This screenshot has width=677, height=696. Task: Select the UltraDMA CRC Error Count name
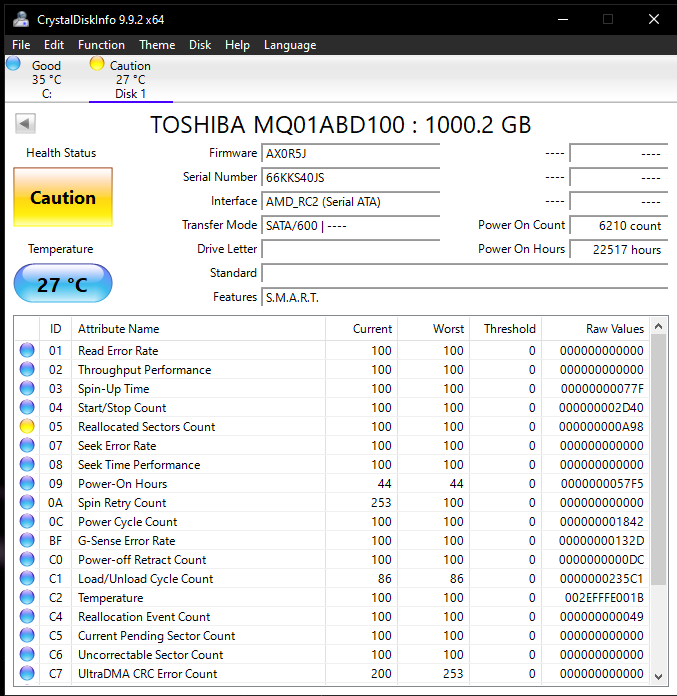click(148, 674)
